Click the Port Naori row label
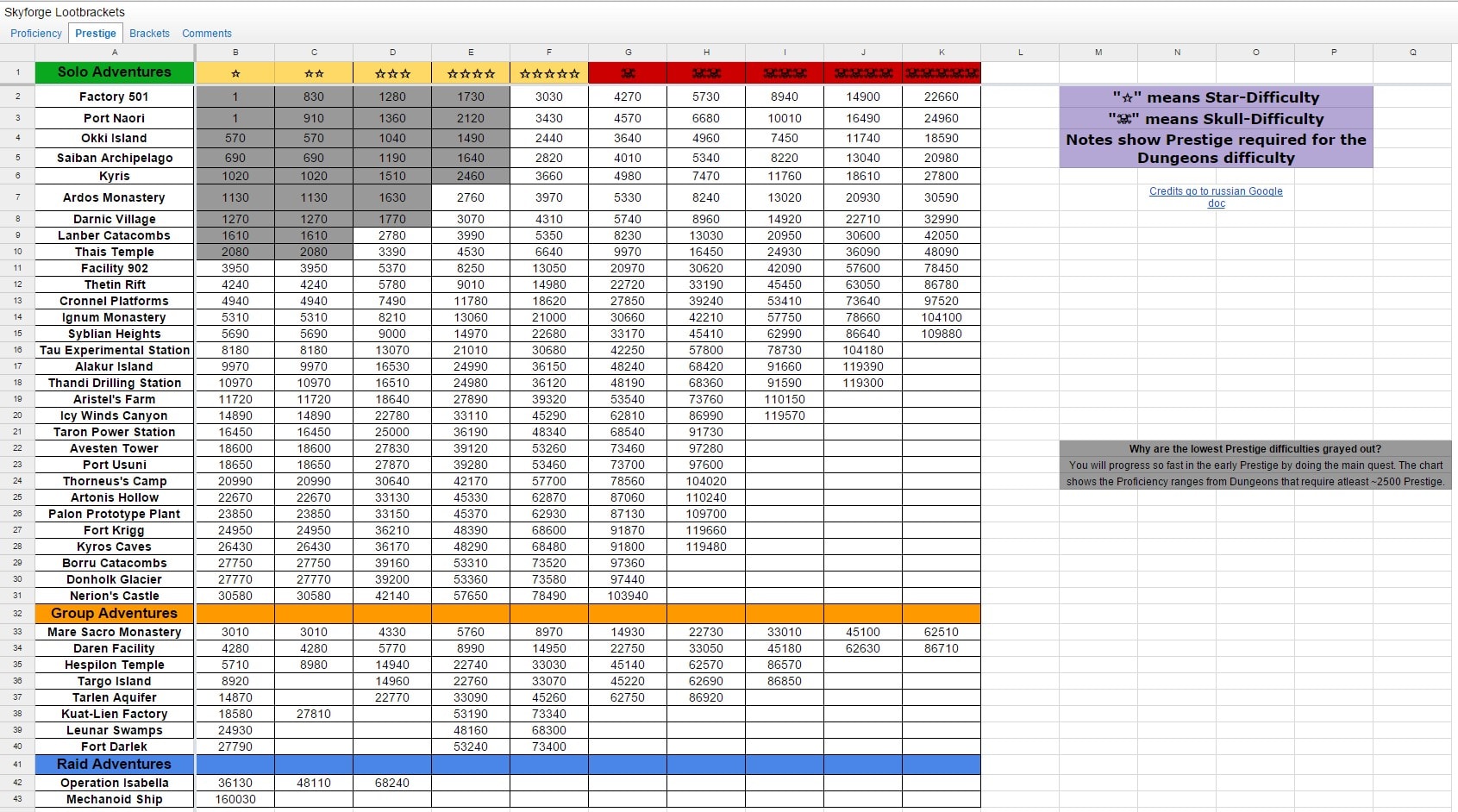 (x=115, y=118)
